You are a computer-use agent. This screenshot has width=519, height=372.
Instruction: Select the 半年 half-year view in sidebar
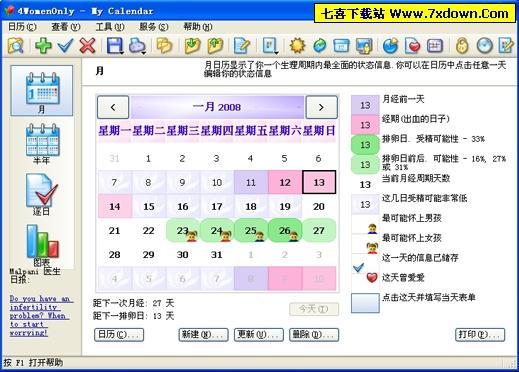tap(42, 144)
